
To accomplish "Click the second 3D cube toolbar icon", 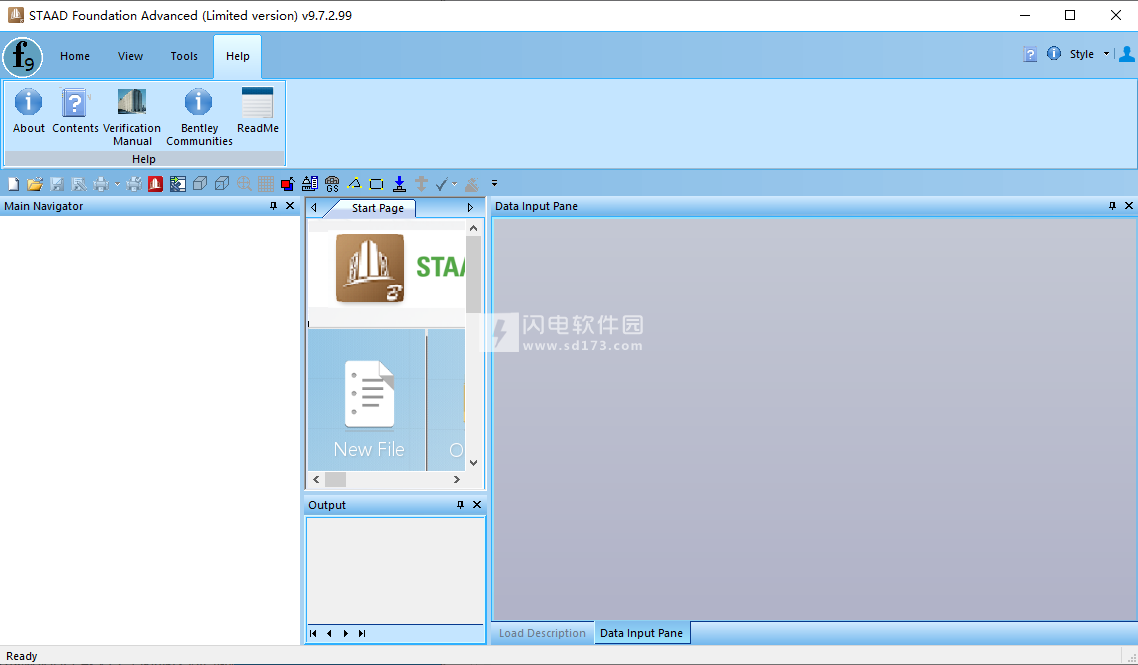I will (x=222, y=184).
